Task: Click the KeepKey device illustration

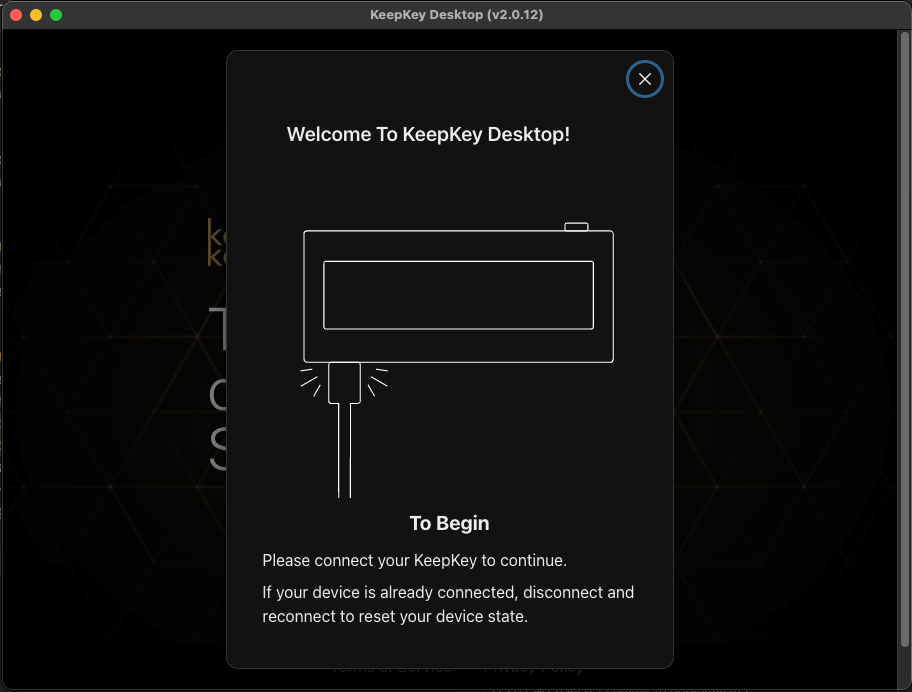Action: click(458, 359)
